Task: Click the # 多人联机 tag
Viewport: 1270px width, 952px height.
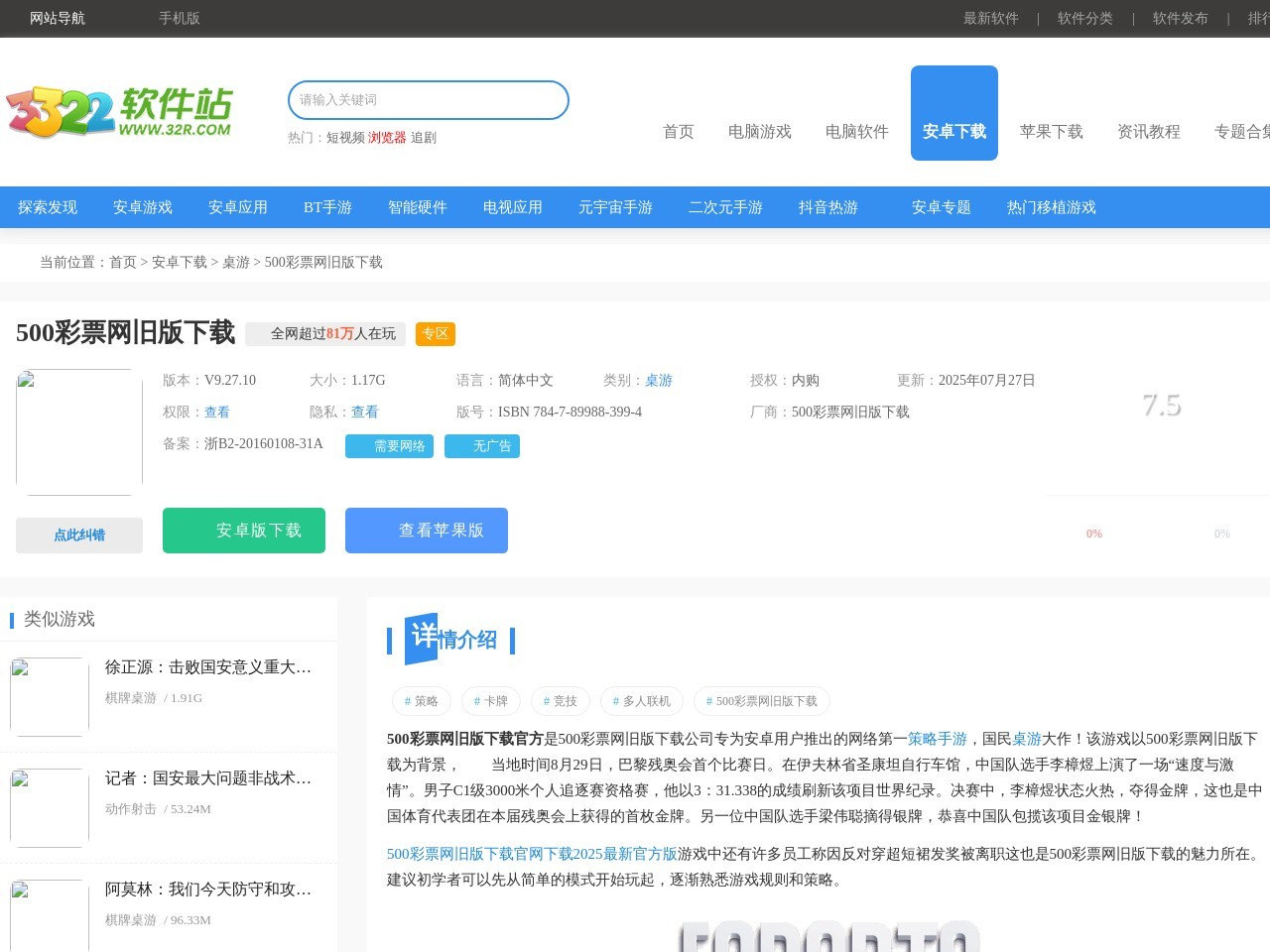Action: coord(642,701)
